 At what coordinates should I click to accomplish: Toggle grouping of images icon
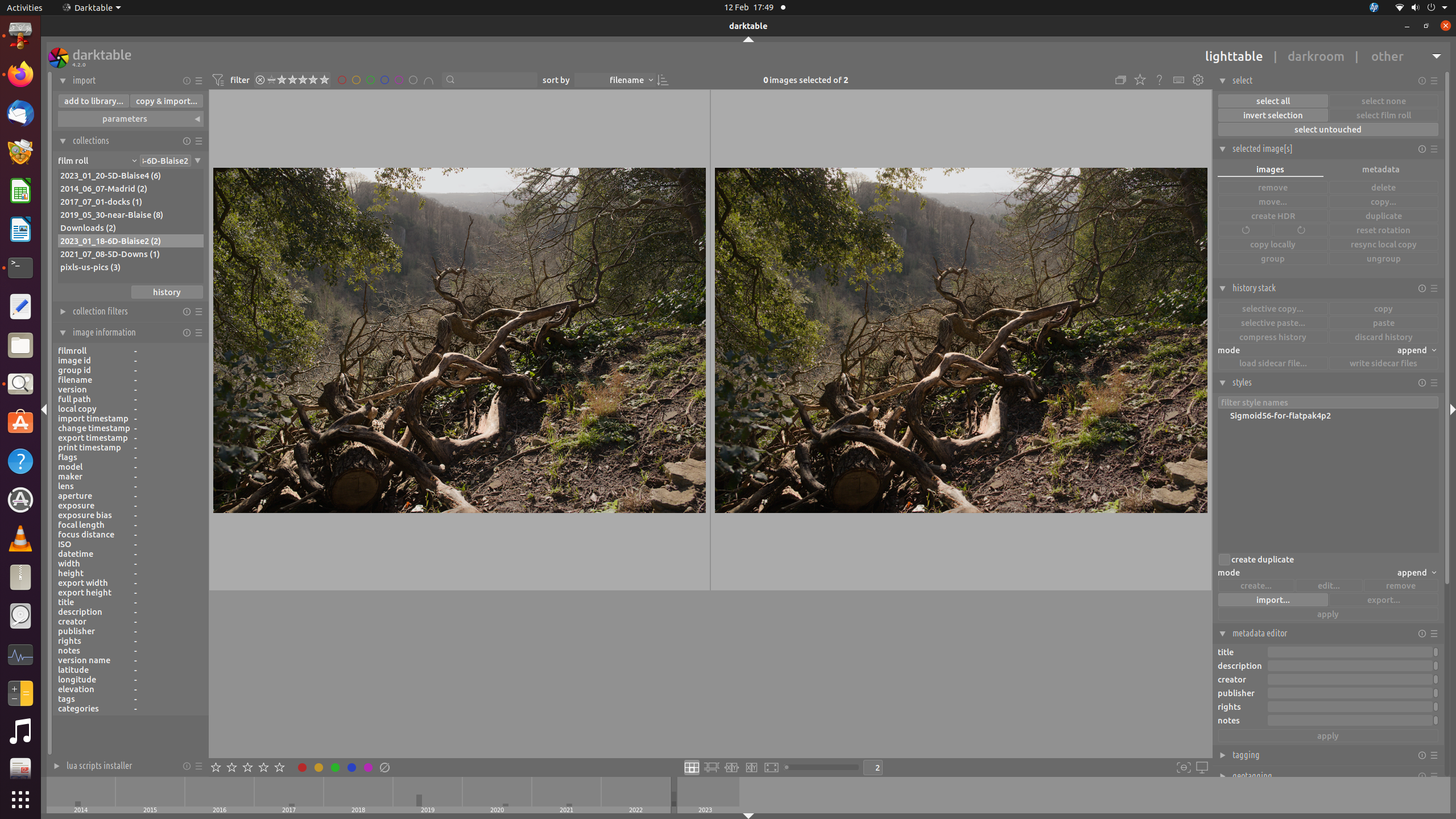pyautogui.click(x=1120, y=80)
